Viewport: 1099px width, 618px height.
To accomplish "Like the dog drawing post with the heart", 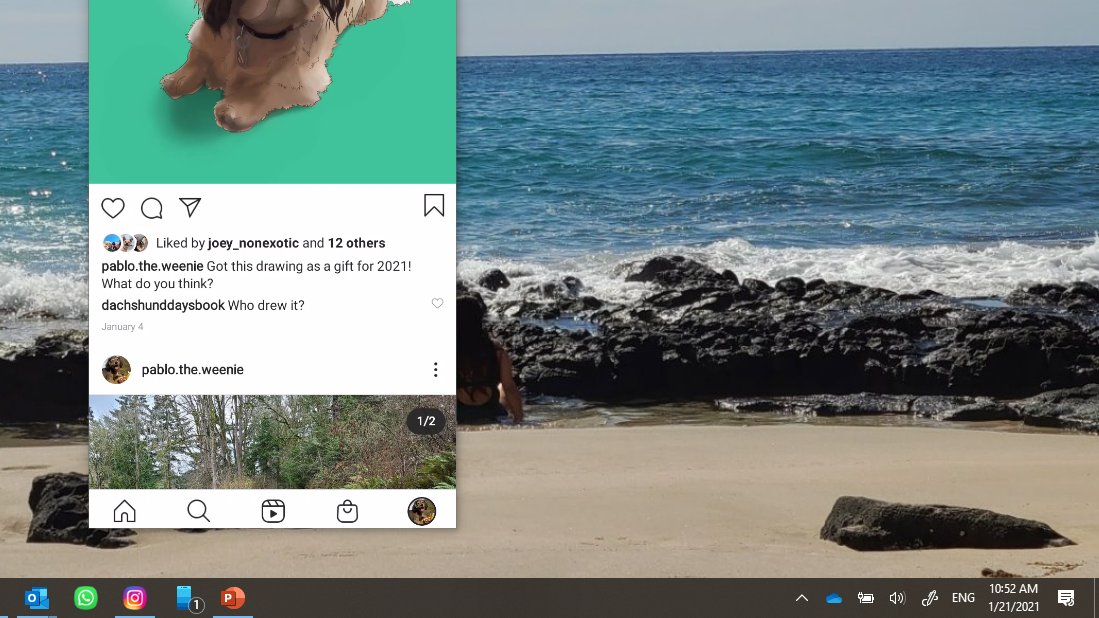I will [113, 207].
